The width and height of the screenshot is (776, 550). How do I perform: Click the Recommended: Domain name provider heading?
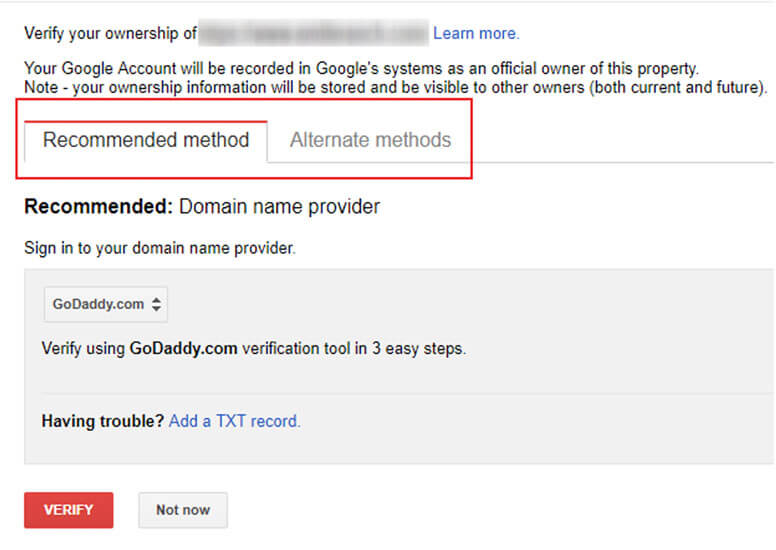tap(202, 206)
